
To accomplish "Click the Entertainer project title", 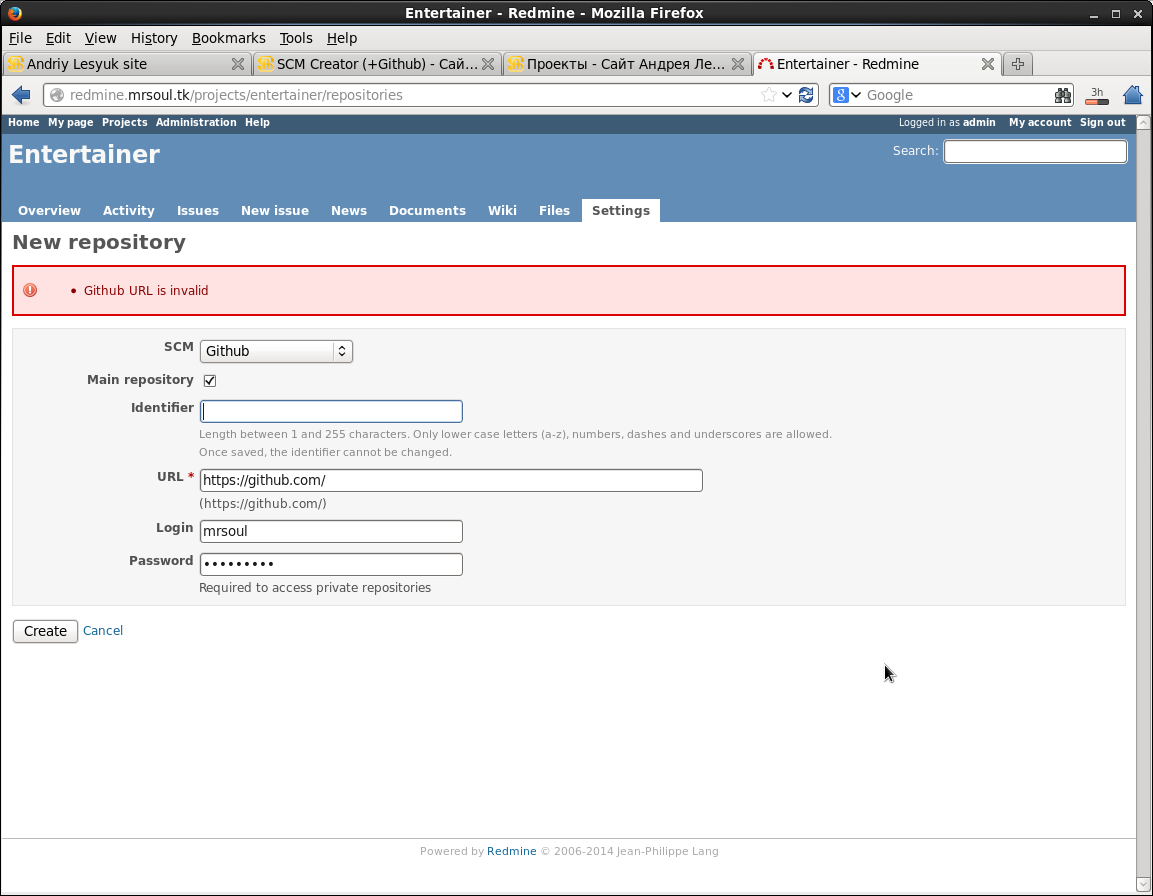I will coord(84,154).
